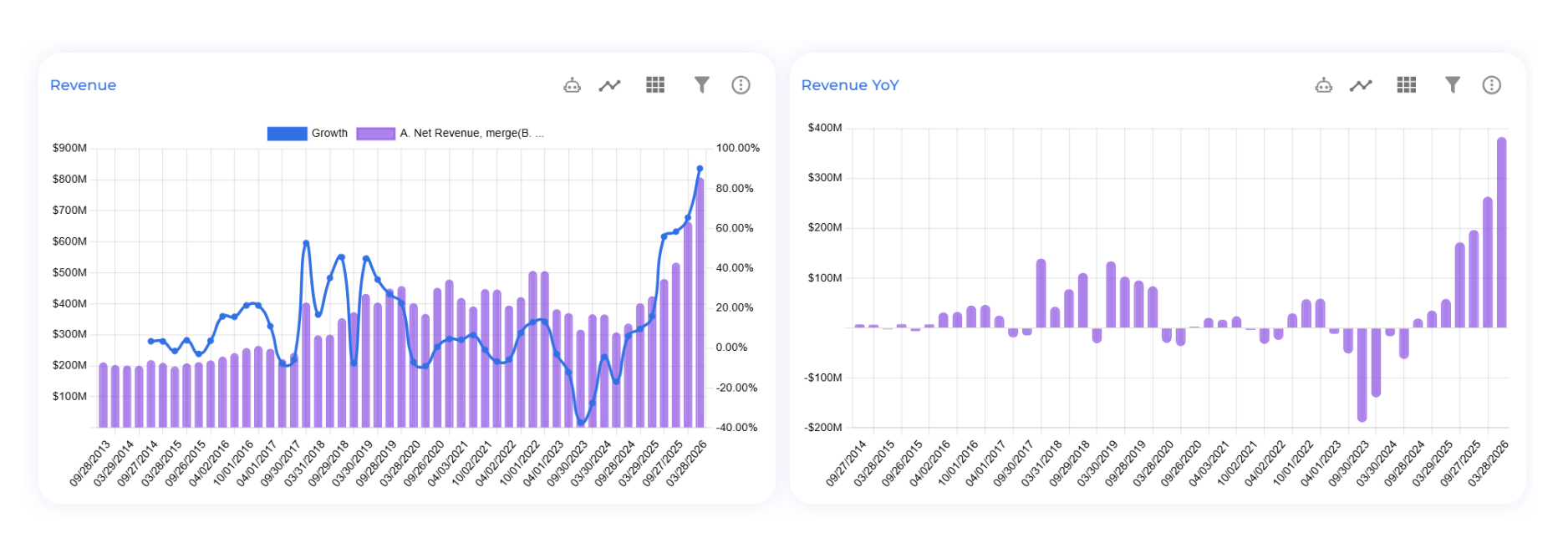Open the filter funnel in Revenue YoY panel

1453,85
